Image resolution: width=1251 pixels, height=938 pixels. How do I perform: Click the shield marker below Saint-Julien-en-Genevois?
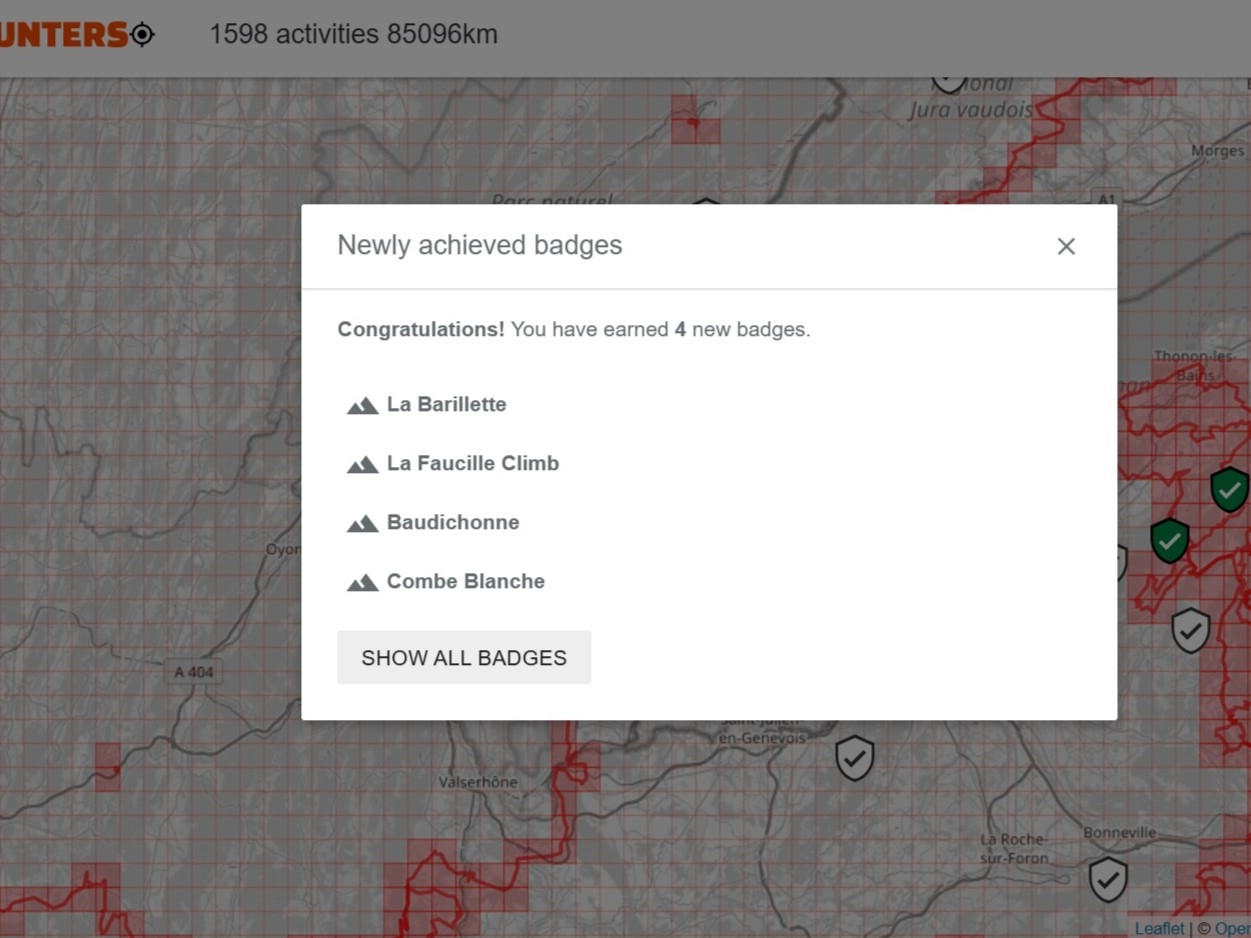tap(854, 758)
